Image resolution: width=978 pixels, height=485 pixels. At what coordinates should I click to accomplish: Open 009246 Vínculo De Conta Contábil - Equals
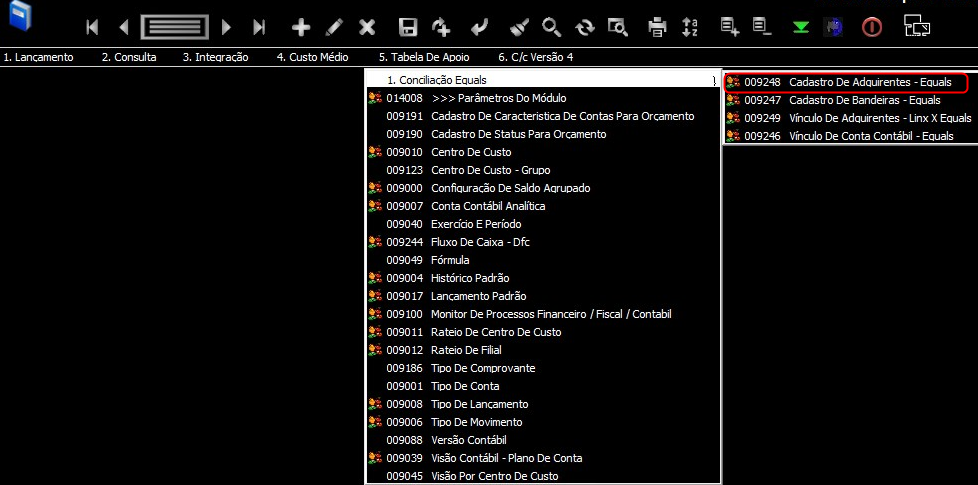tap(850, 136)
